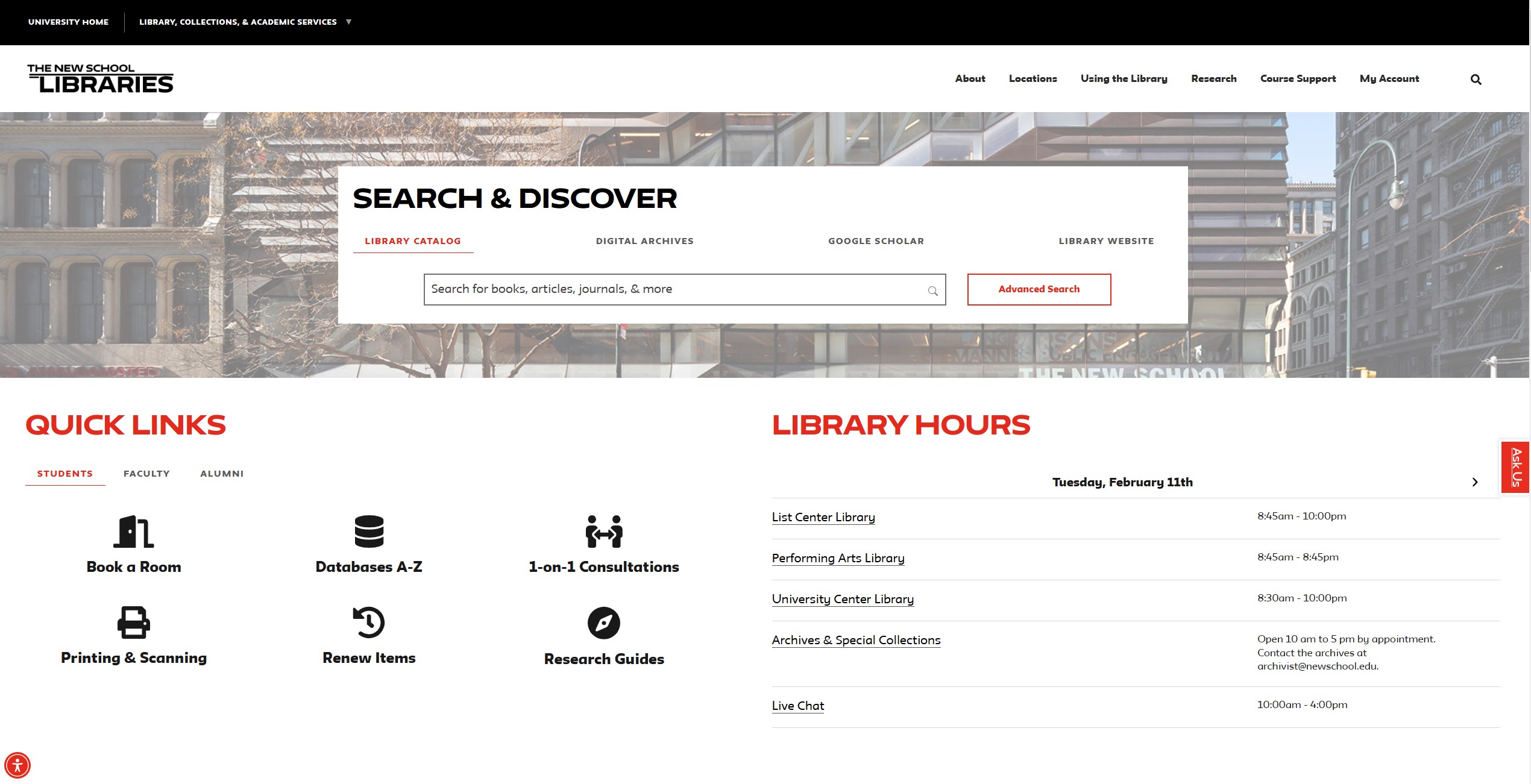
Task: Click the Advanced Search button
Action: tap(1039, 290)
